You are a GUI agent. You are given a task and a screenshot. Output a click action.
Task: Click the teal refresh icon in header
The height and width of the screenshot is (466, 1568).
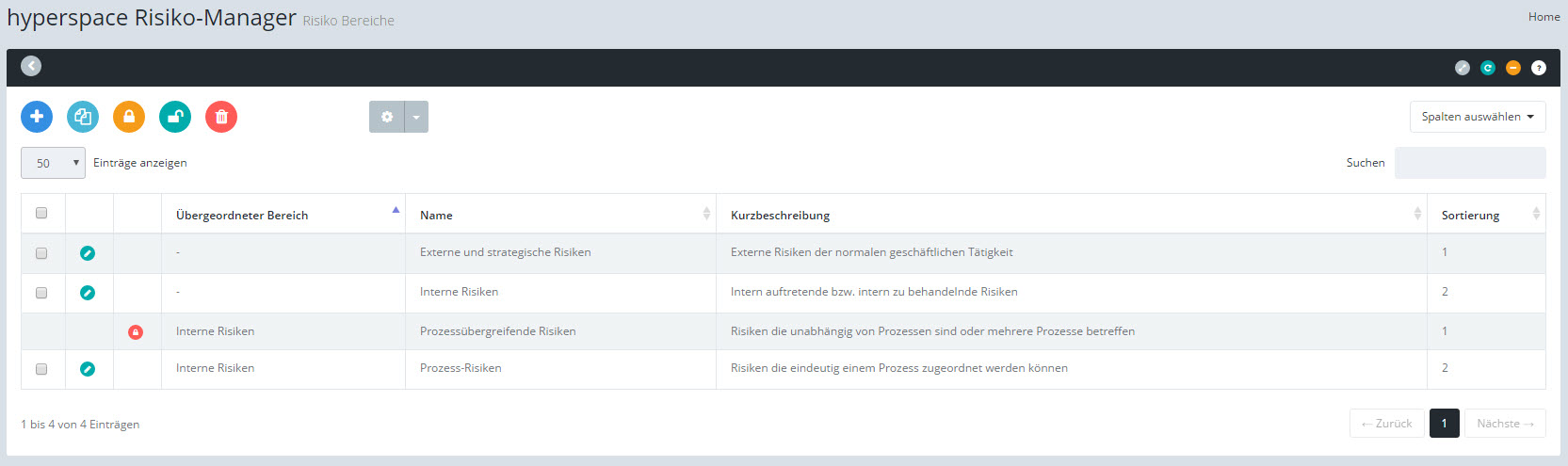[x=1488, y=68]
